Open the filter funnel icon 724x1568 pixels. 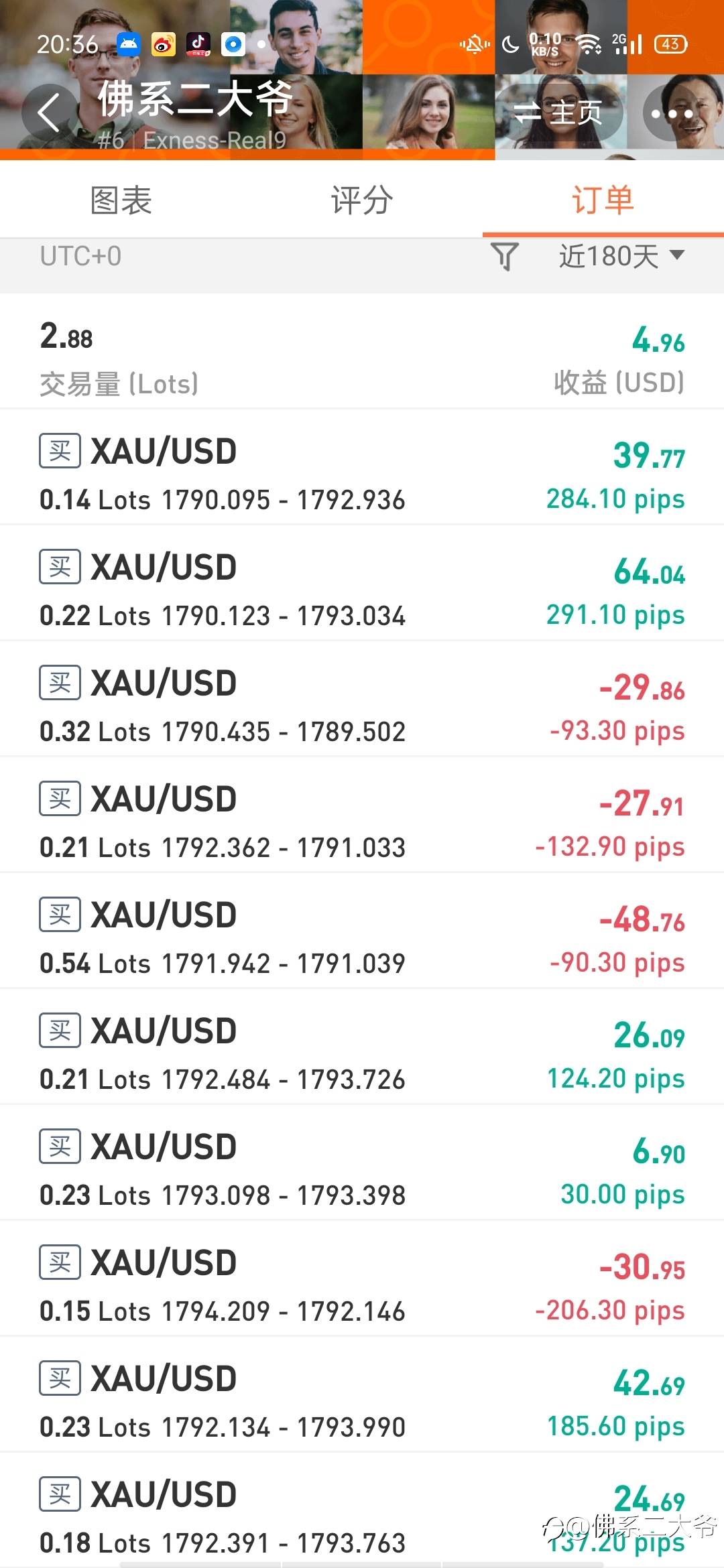tap(504, 256)
